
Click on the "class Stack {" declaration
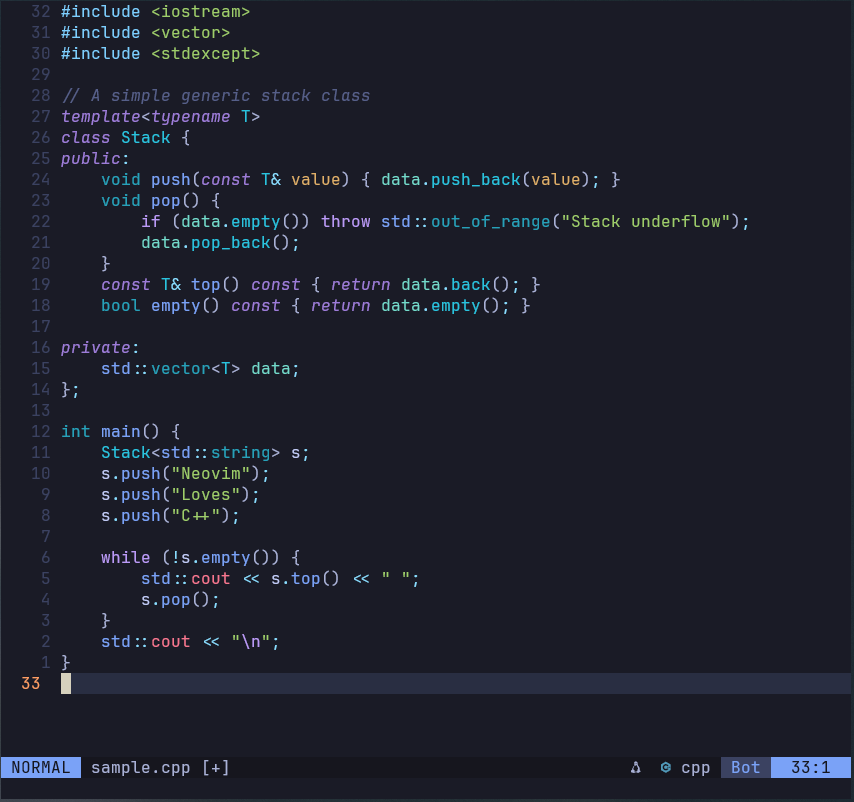click(x=125, y=138)
